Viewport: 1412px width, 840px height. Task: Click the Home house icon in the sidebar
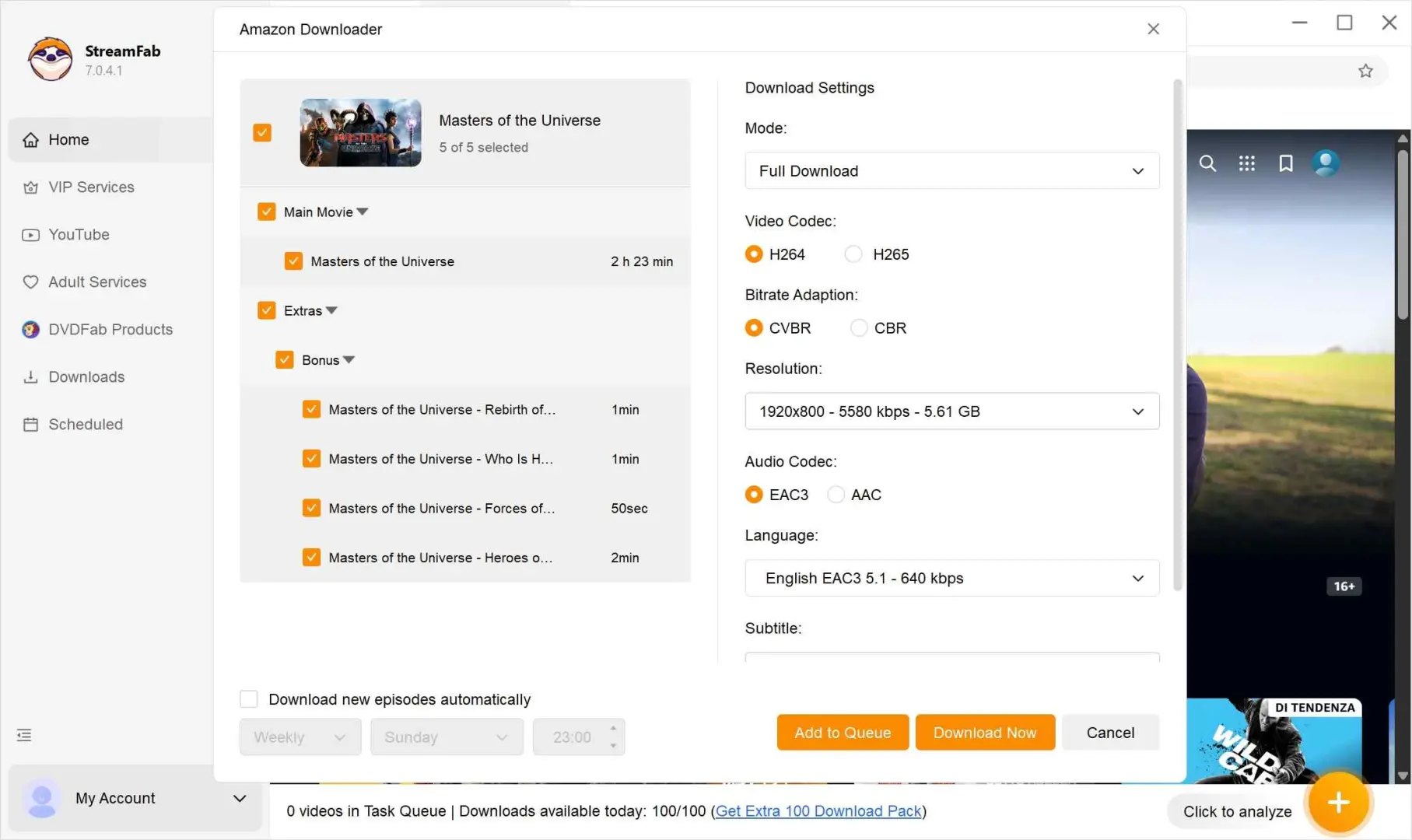tap(30, 140)
